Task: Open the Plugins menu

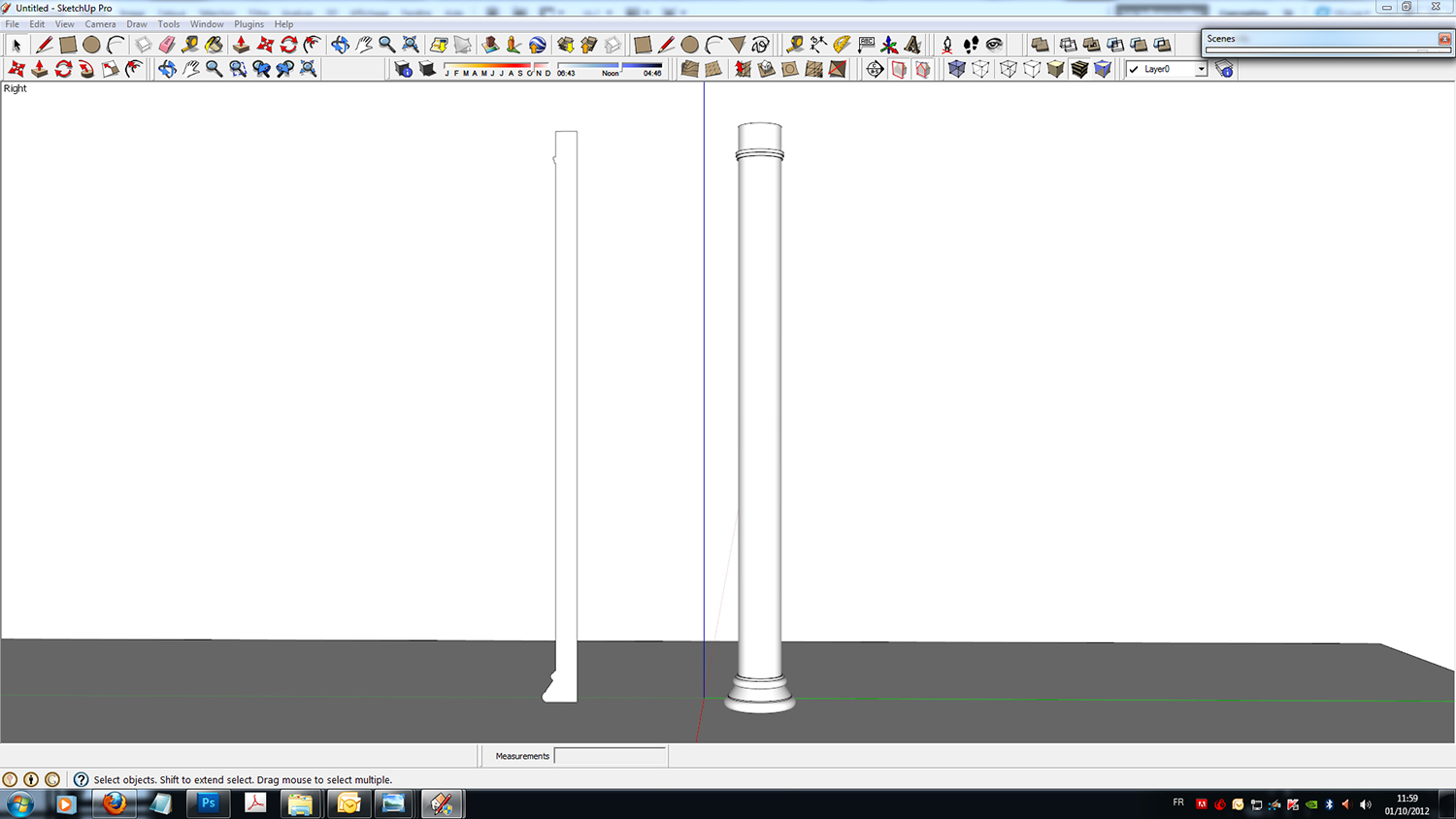Action: point(248,24)
